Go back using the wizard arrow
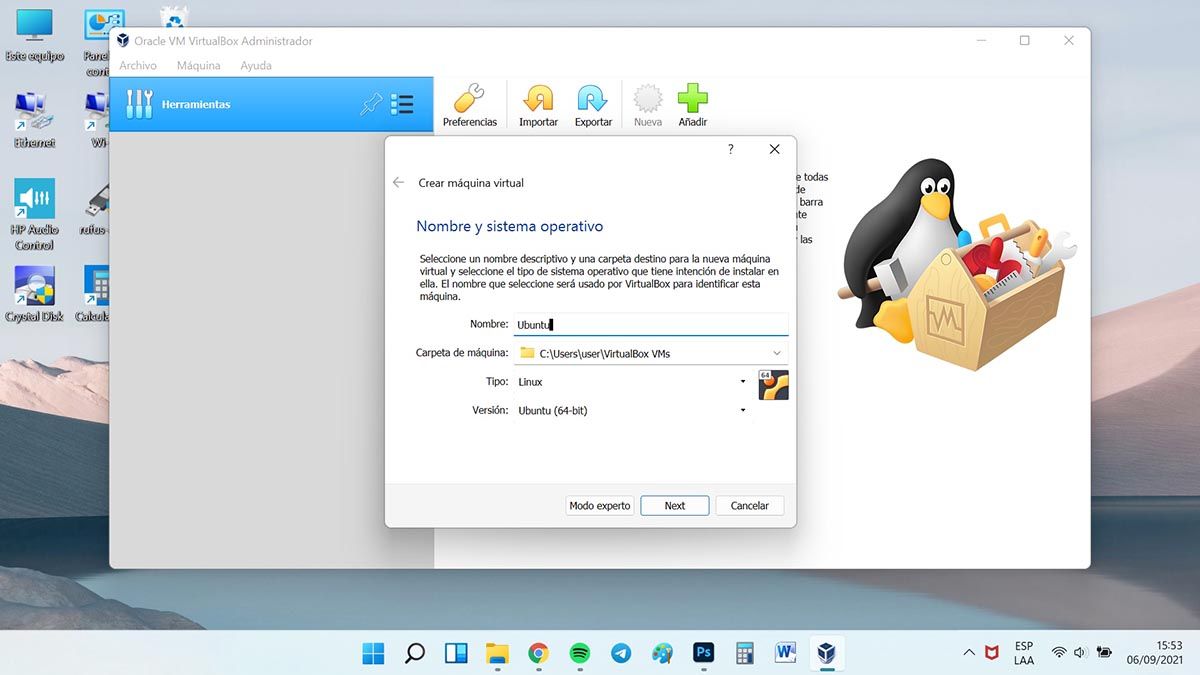The image size is (1200, 675). point(399,183)
